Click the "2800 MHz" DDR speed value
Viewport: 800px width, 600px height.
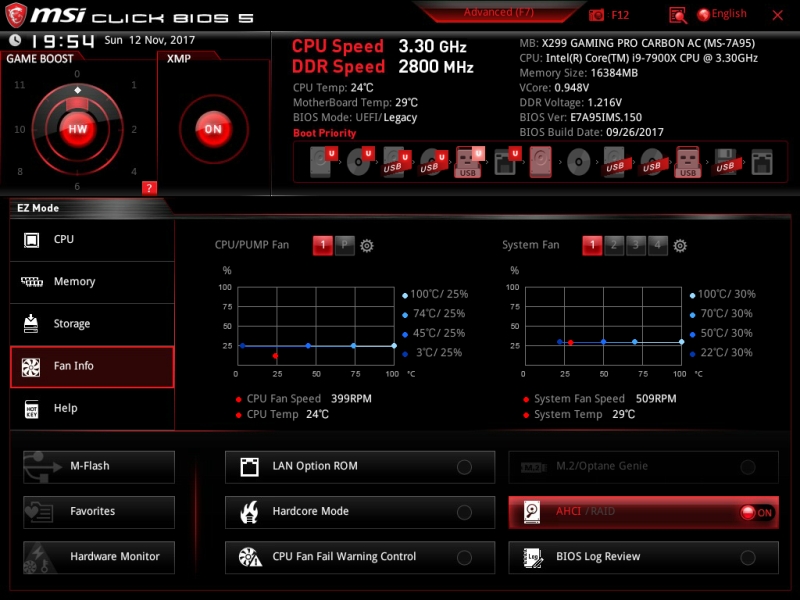[x=436, y=67]
